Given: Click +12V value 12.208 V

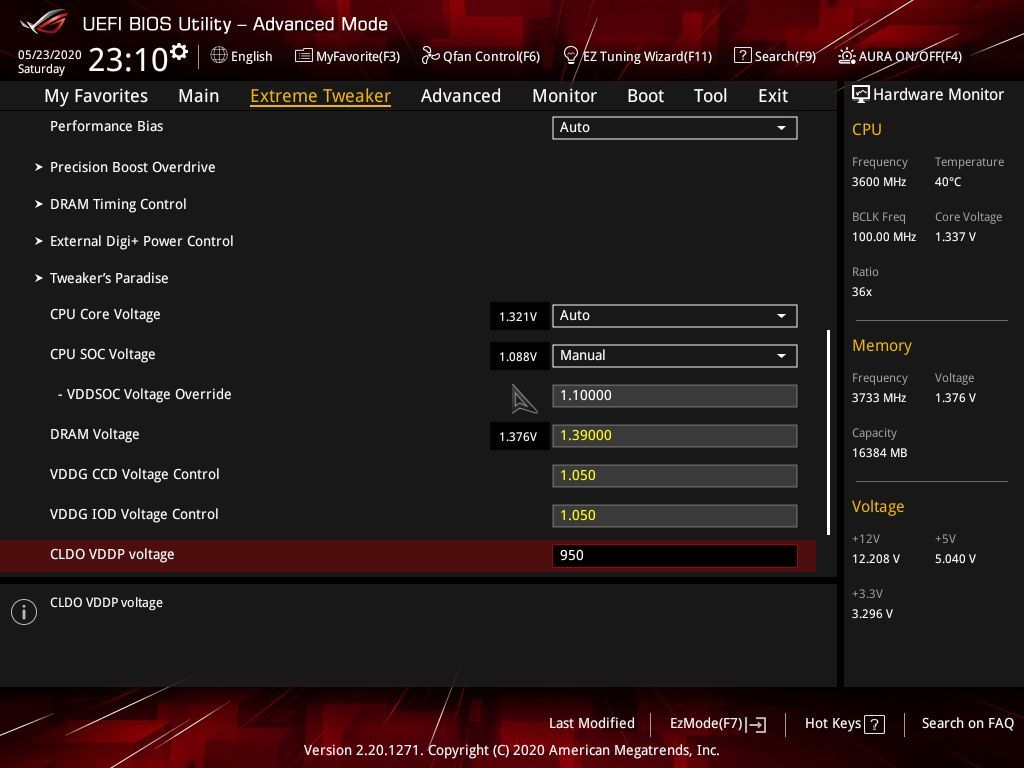Looking at the screenshot, I should click(875, 559).
